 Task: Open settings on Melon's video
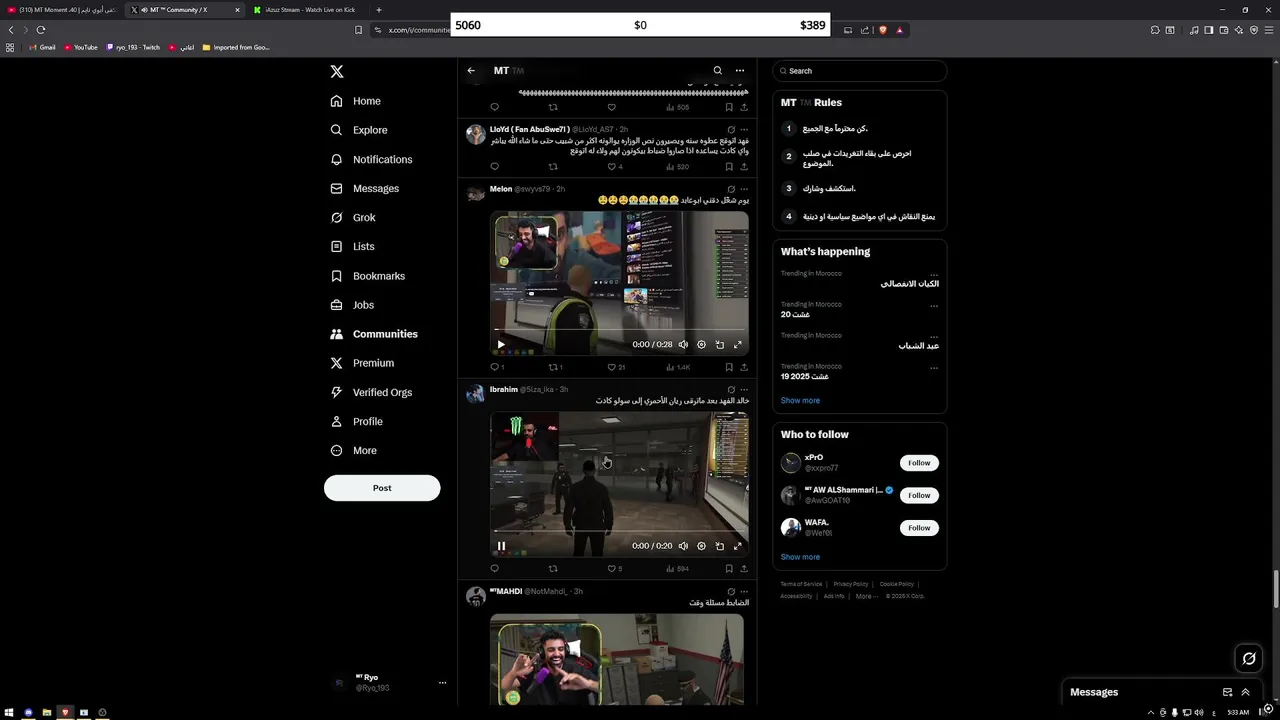(701, 345)
